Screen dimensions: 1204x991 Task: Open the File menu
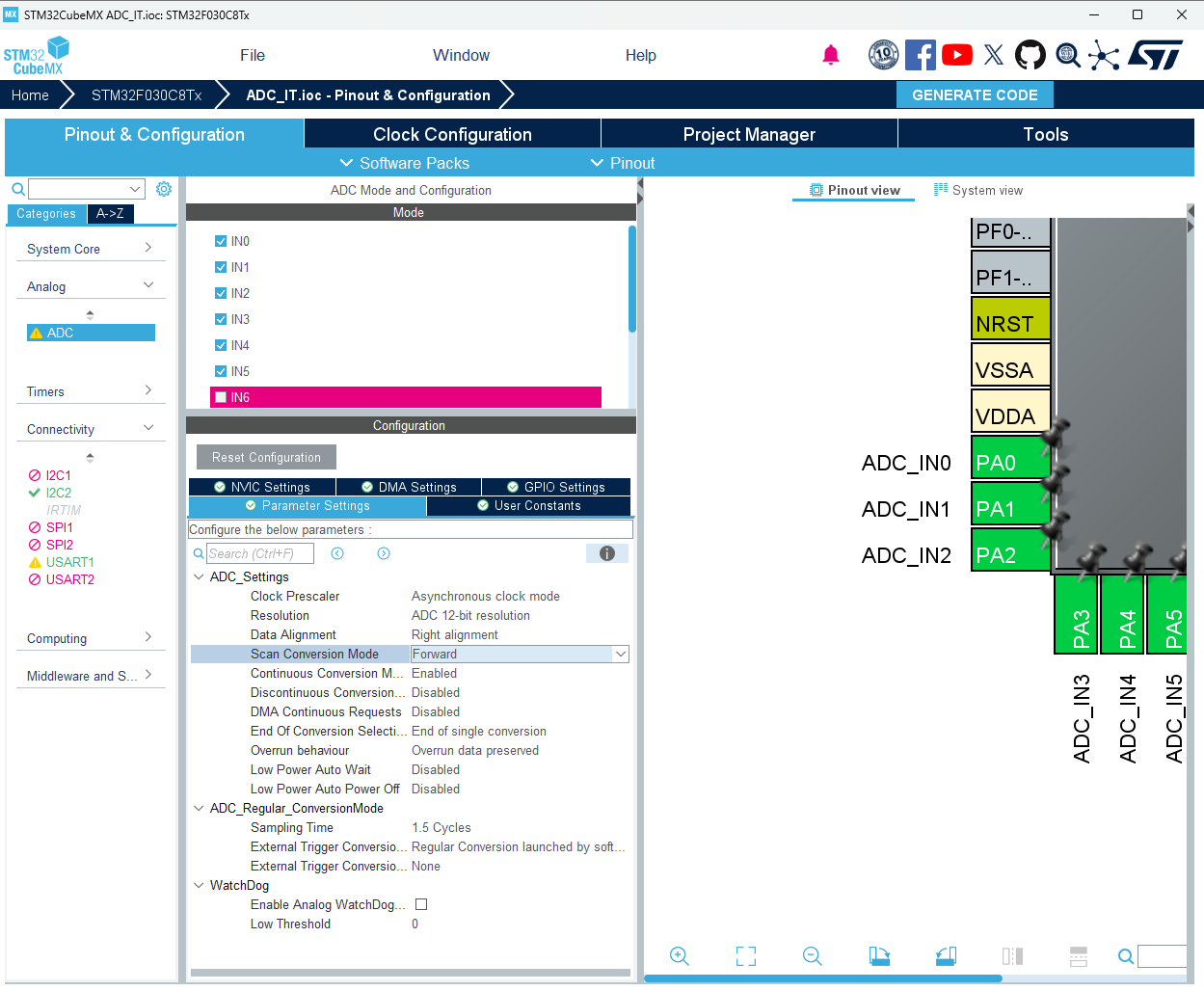253,55
